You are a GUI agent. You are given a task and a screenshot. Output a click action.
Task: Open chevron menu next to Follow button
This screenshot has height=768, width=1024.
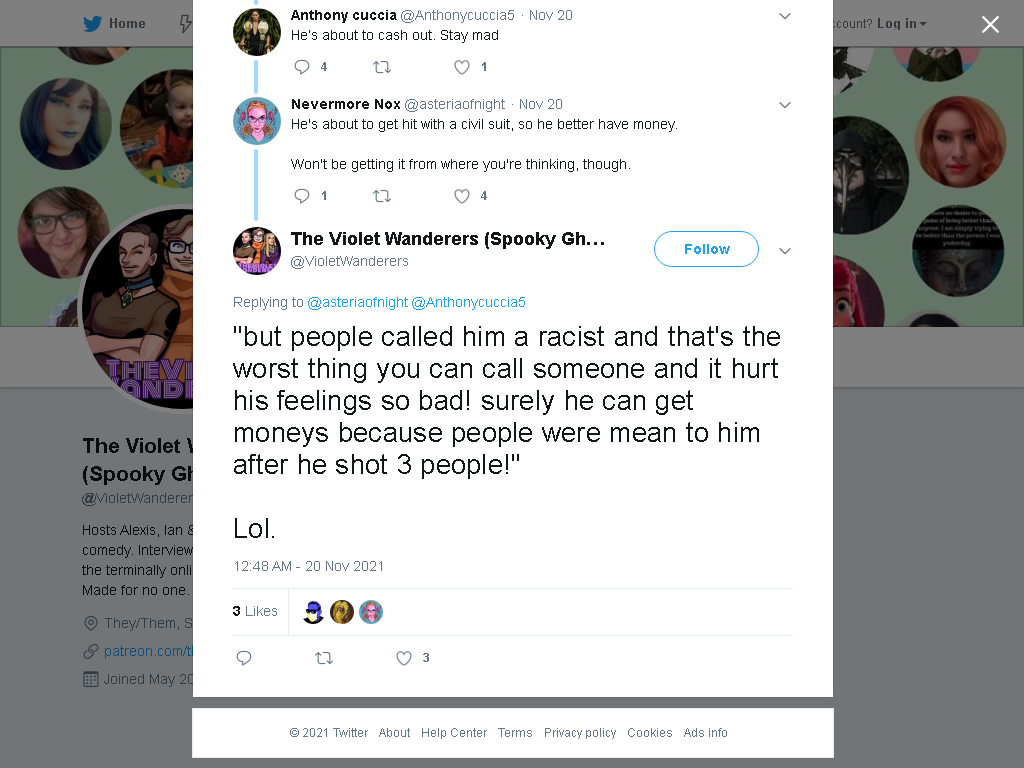pos(785,251)
